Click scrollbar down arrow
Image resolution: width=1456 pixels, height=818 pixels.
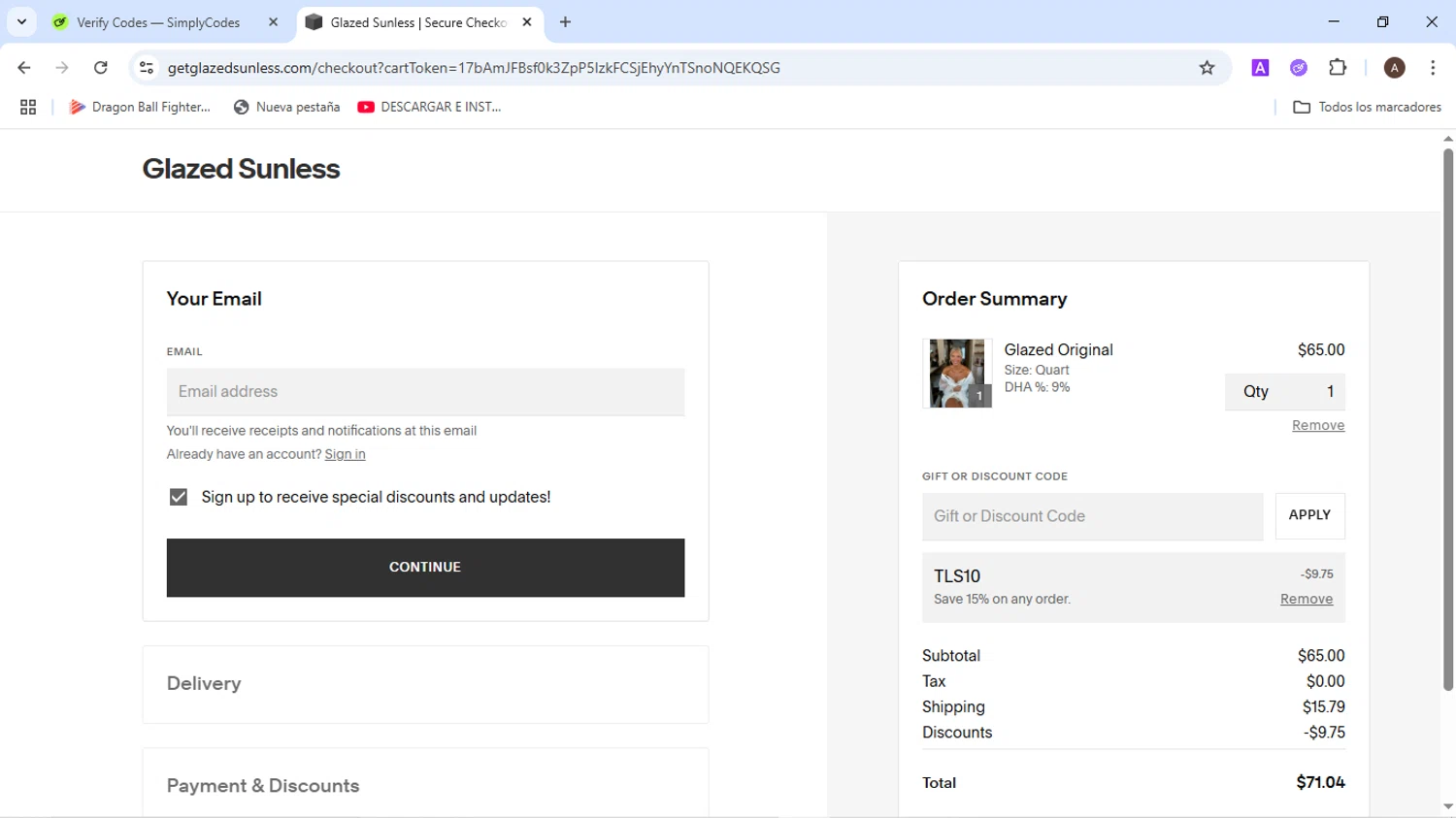coord(1447,807)
